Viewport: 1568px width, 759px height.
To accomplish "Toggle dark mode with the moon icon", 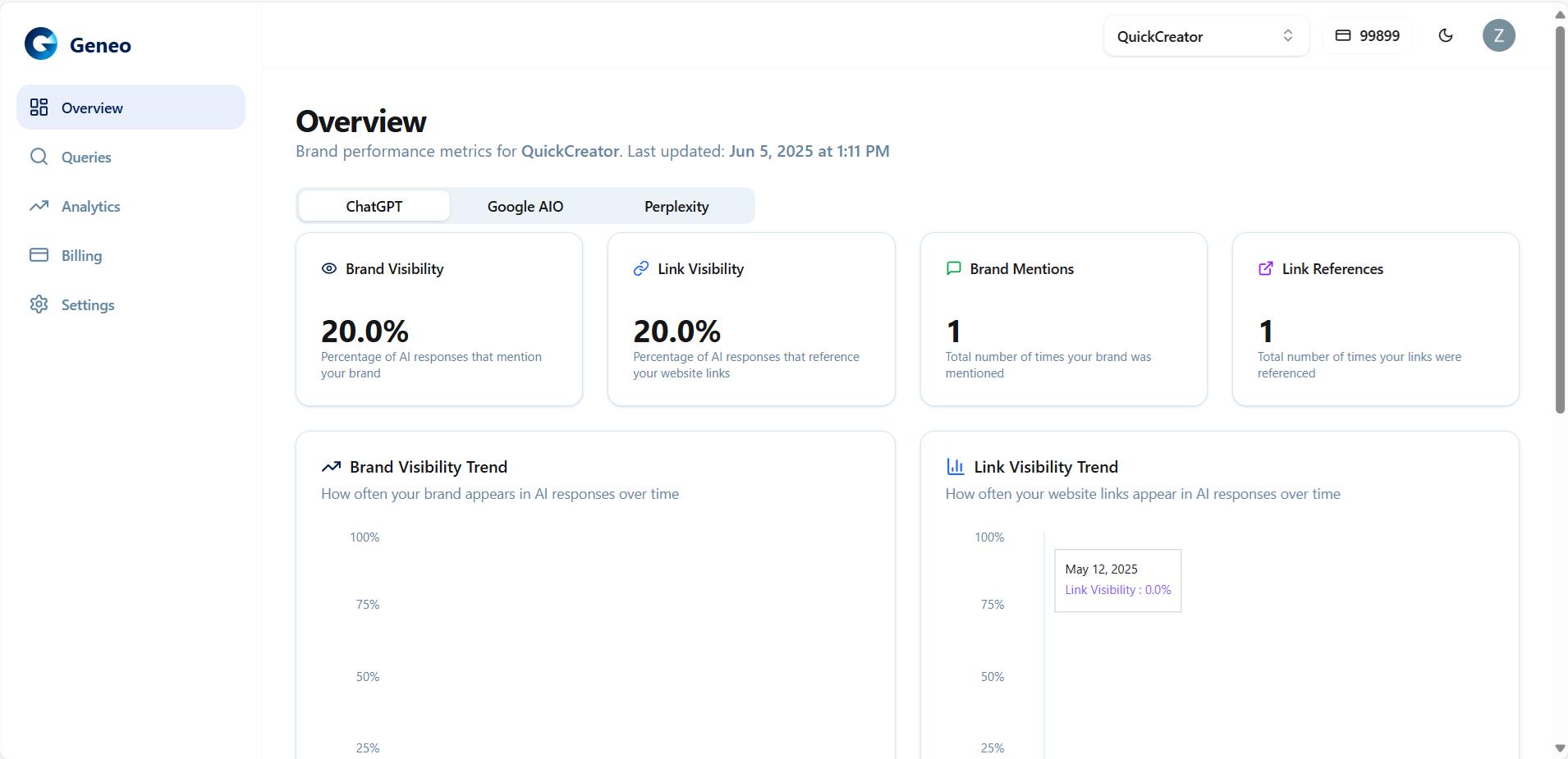I will pyautogui.click(x=1446, y=35).
